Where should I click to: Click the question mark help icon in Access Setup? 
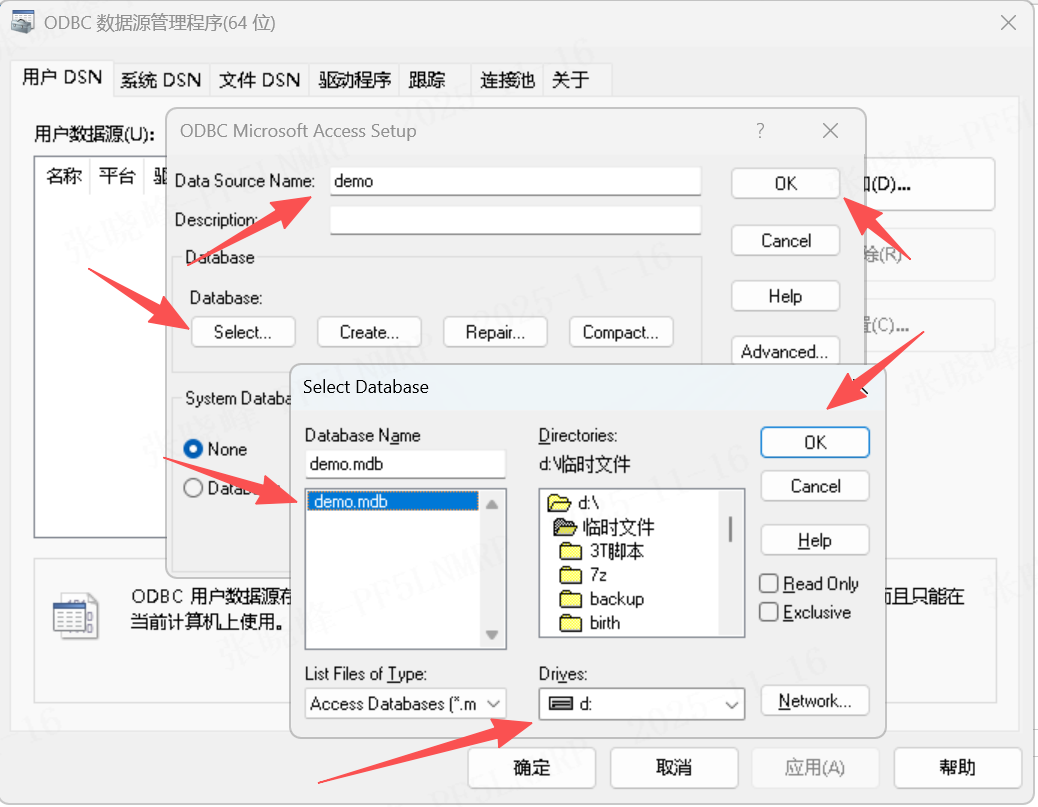click(760, 130)
